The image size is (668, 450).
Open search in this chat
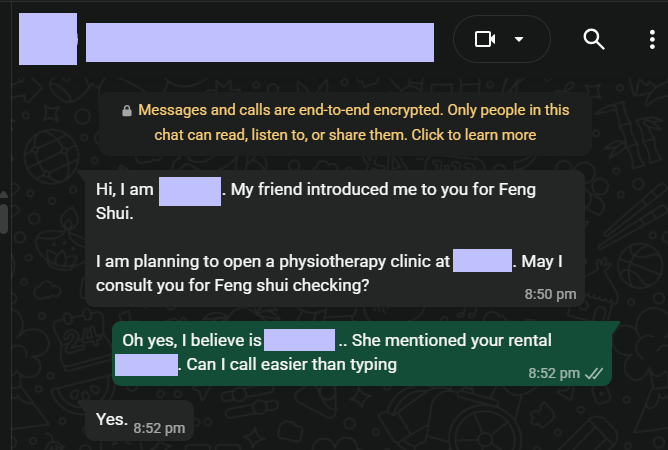(x=594, y=39)
